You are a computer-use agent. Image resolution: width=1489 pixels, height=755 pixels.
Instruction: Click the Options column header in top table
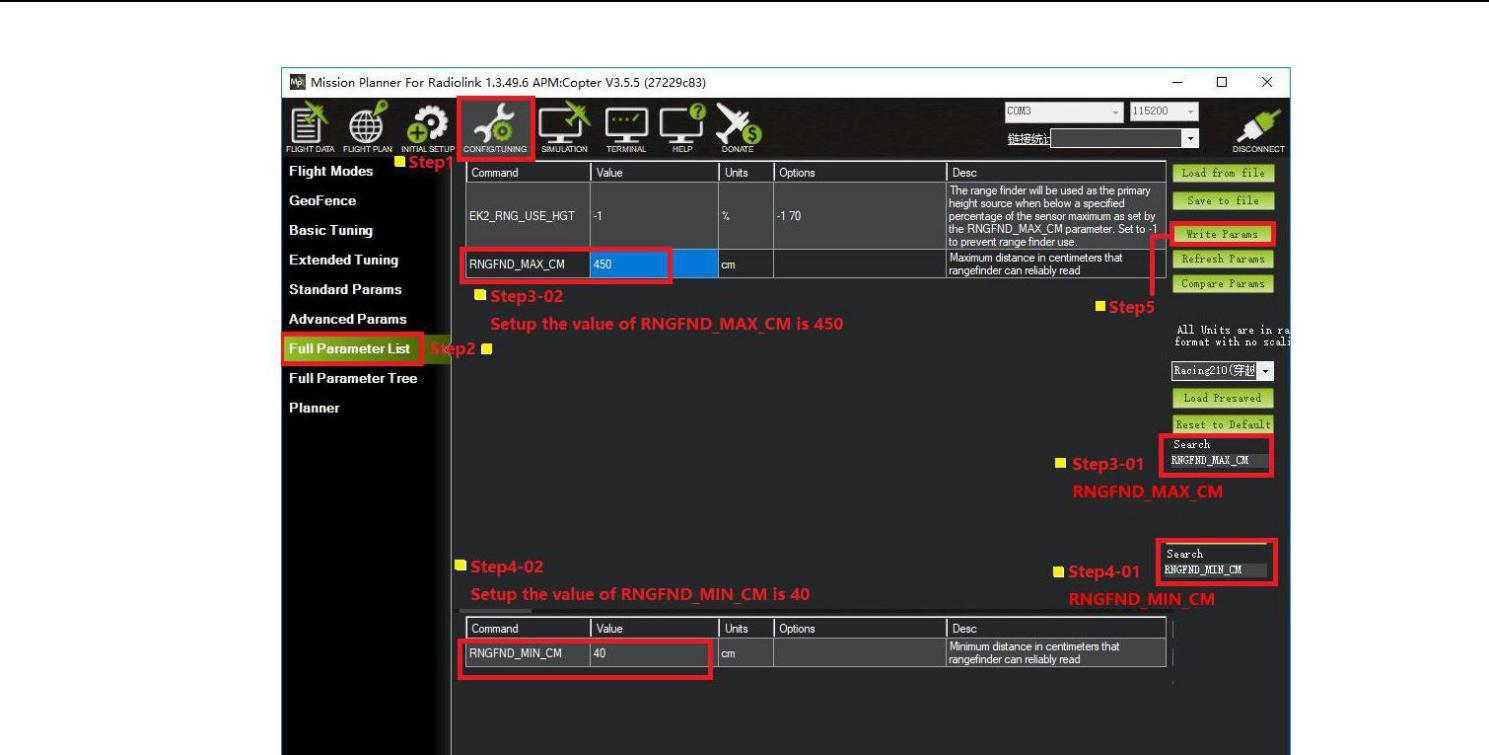tap(860, 172)
